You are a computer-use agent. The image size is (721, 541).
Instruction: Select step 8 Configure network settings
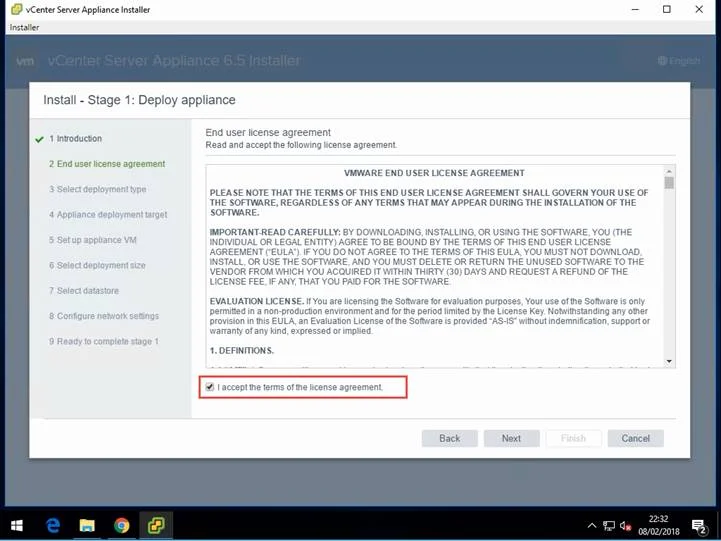104,316
